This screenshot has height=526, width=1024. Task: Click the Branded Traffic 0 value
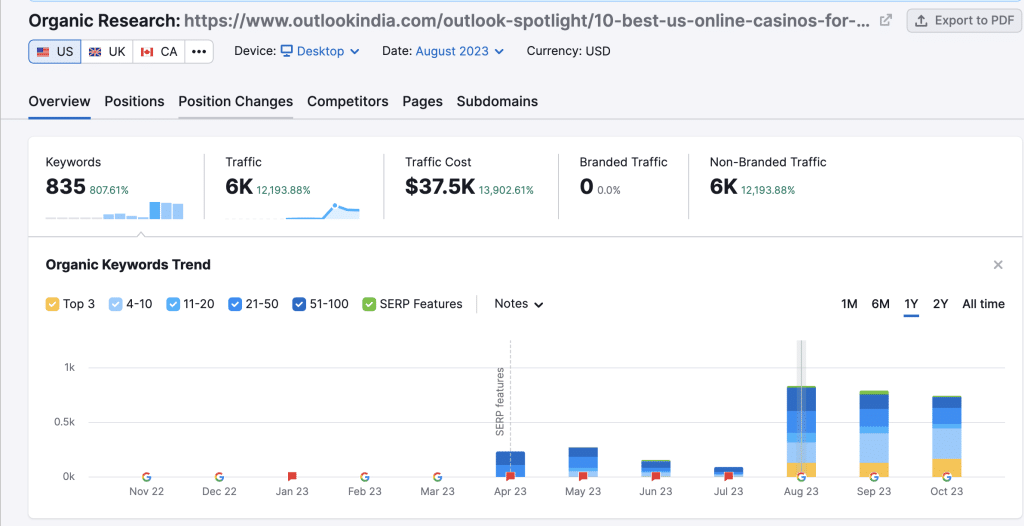586,187
